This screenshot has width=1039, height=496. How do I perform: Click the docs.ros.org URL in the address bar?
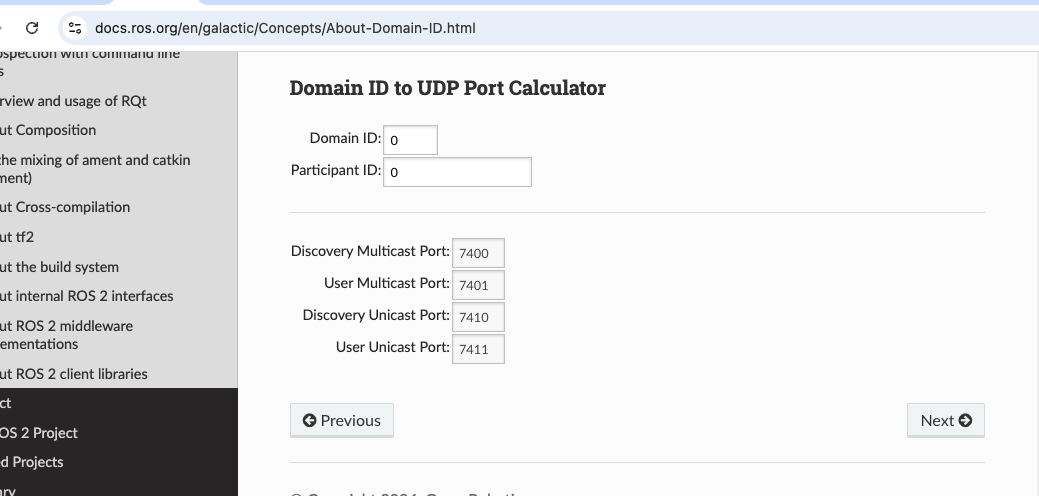click(x=284, y=28)
